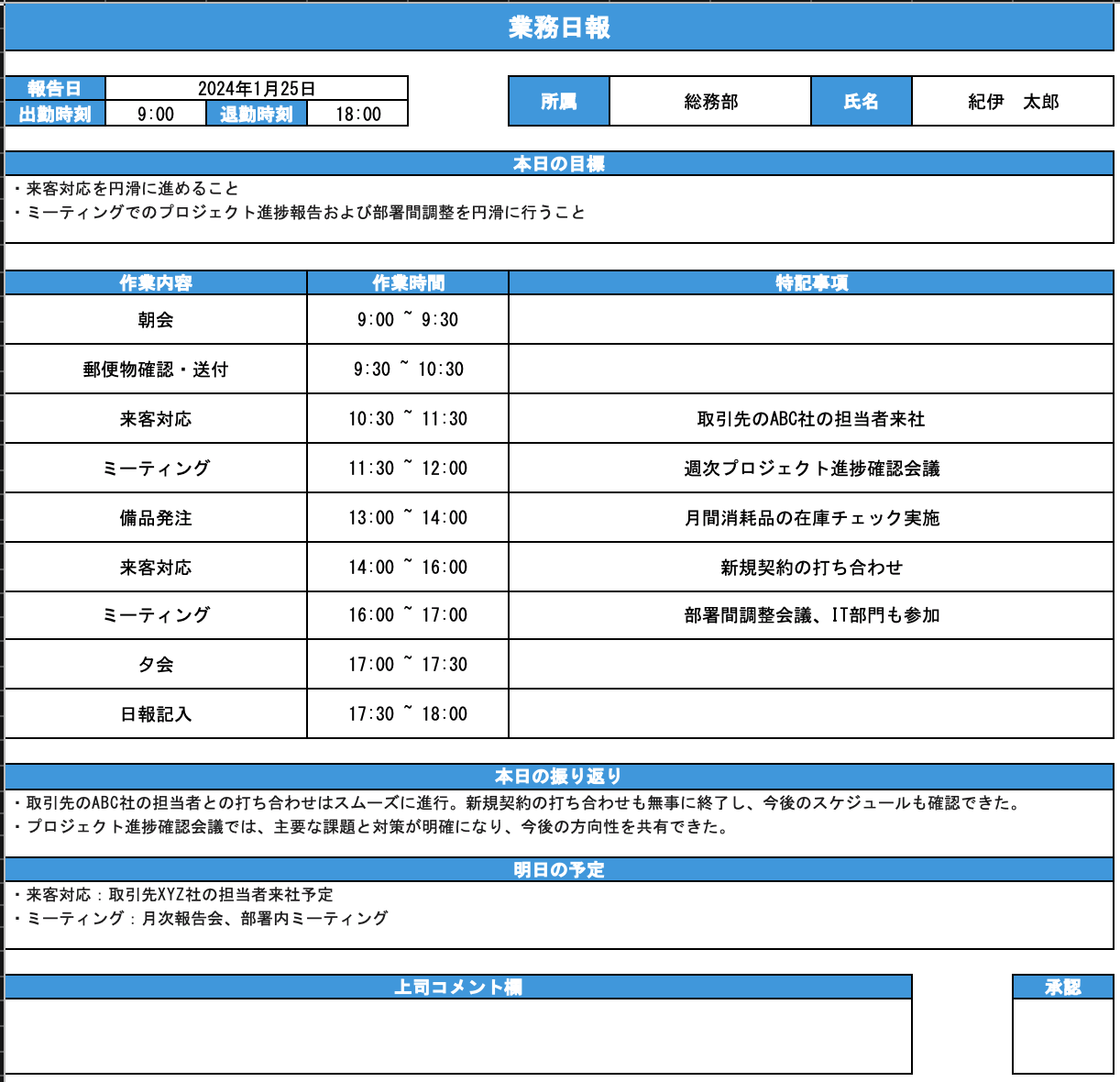
Task: Click the 特記事項 column header
Action: tap(810, 283)
